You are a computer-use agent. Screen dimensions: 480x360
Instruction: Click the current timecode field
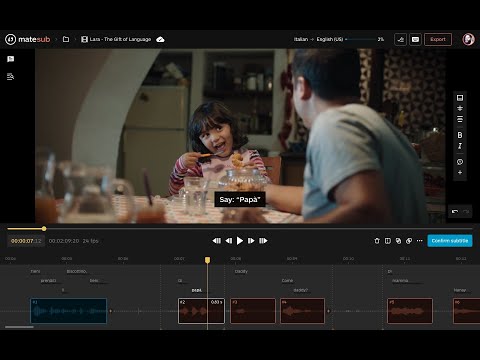[x=26, y=241]
